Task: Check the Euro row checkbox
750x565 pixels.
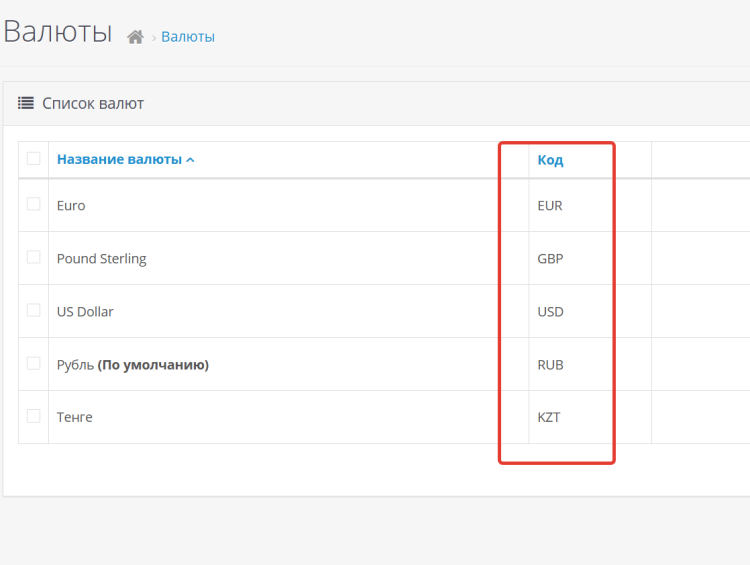Action: coord(34,204)
